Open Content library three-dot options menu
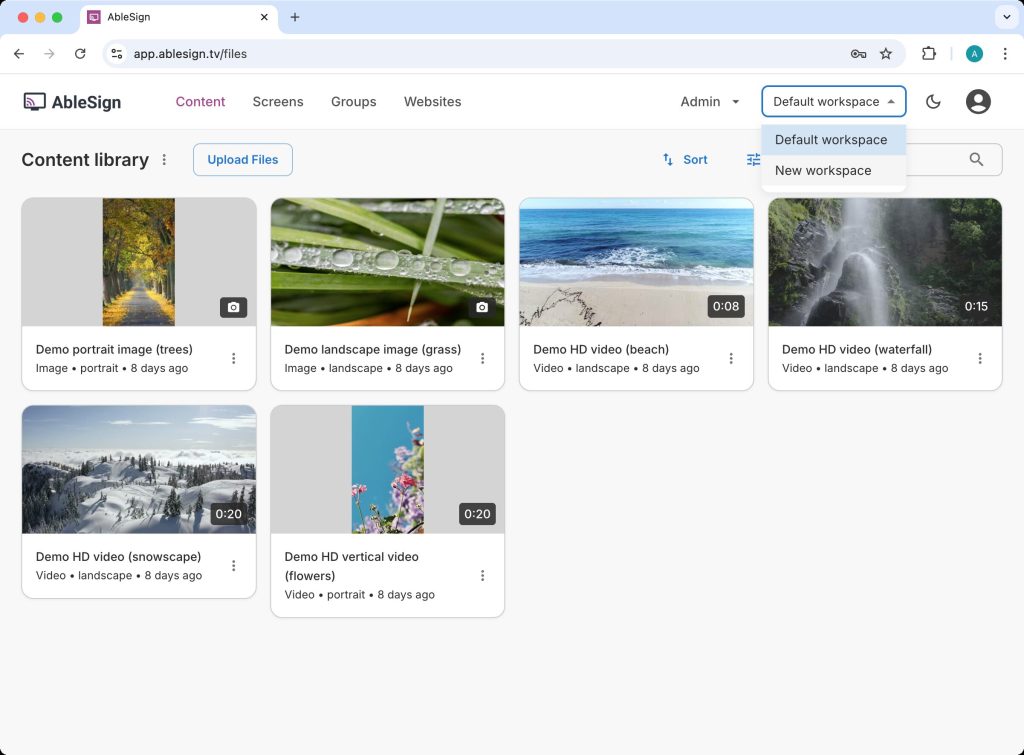Image resolution: width=1024 pixels, height=755 pixels. pos(165,160)
